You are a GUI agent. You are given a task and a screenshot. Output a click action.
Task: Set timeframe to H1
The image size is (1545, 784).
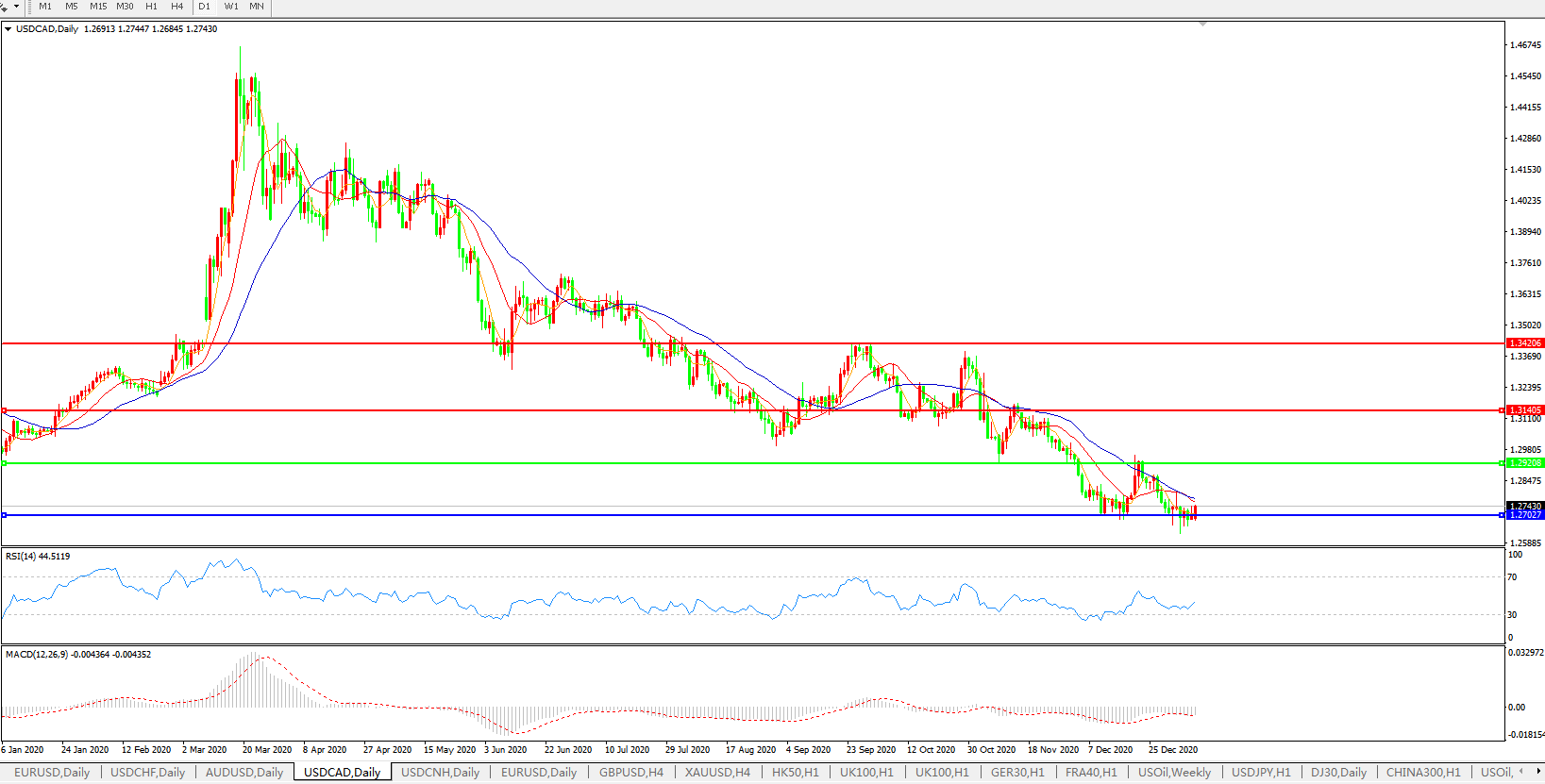coord(152,7)
